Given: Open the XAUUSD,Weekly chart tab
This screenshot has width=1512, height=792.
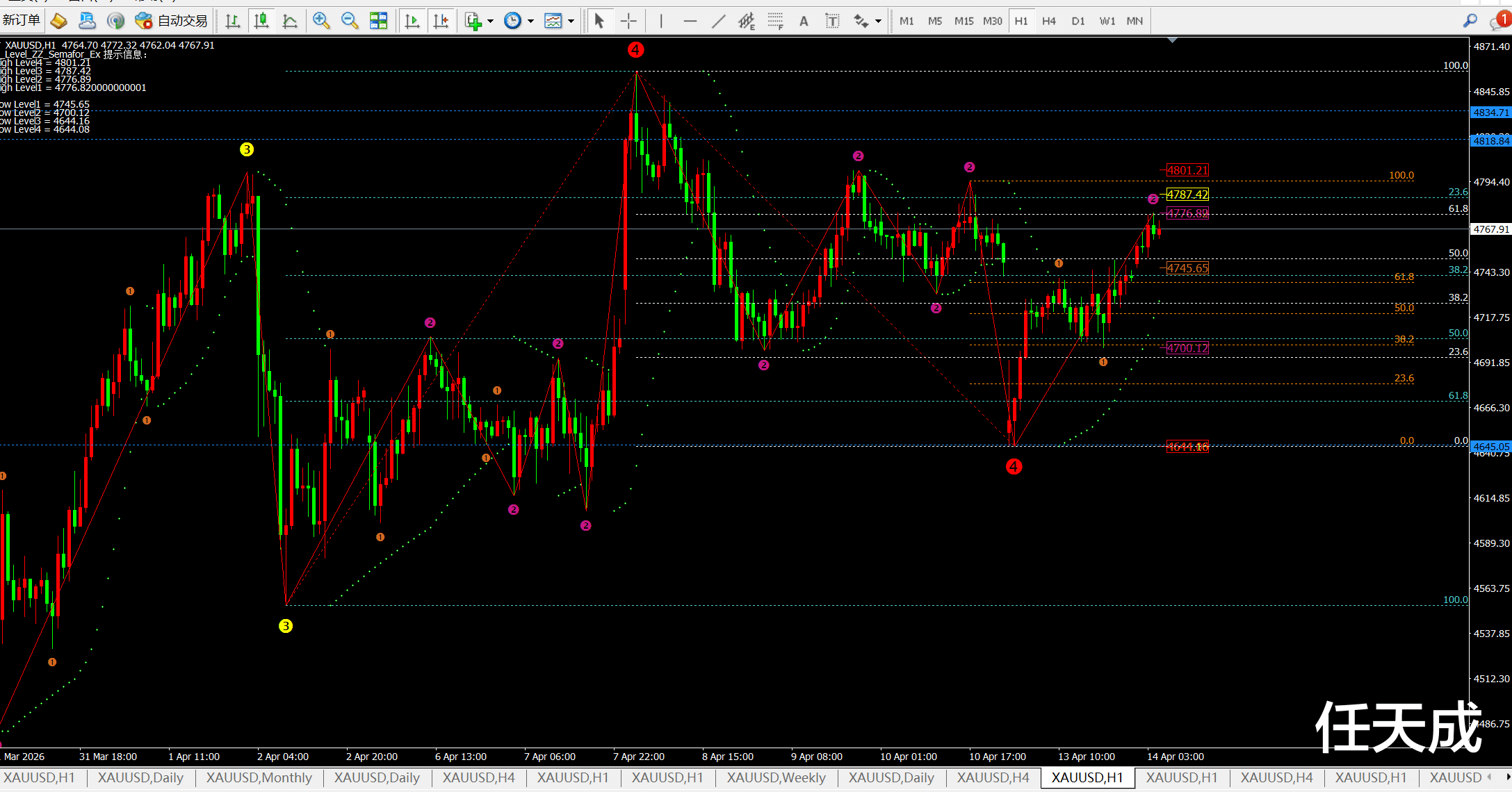Looking at the screenshot, I should coord(776,777).
